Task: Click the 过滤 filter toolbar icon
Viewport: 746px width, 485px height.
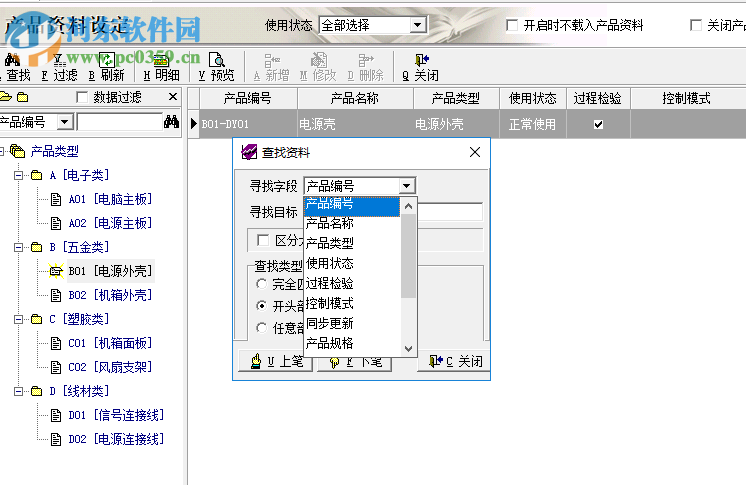Action: 59,60
